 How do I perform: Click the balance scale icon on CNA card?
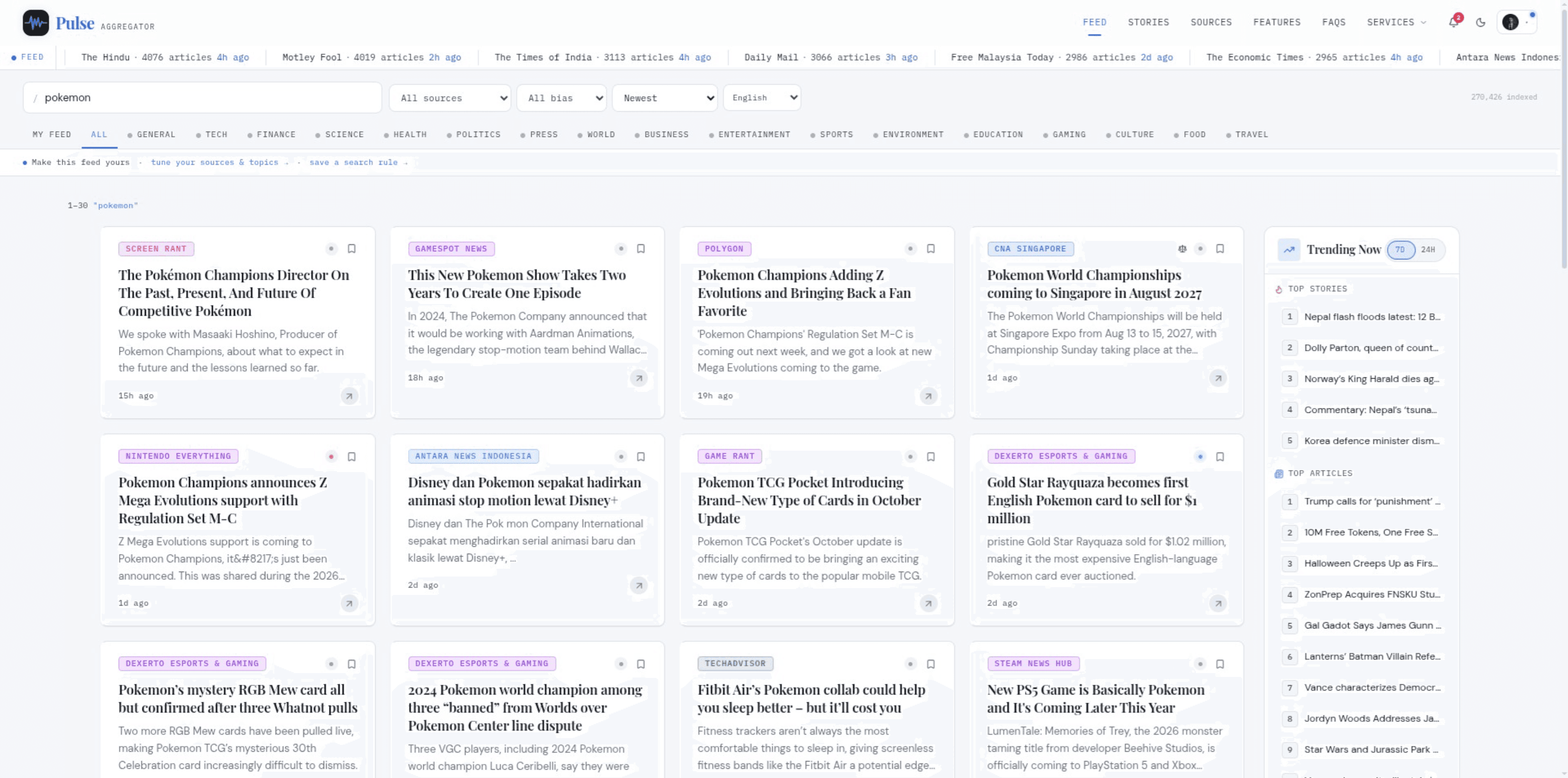[1182, 249]
